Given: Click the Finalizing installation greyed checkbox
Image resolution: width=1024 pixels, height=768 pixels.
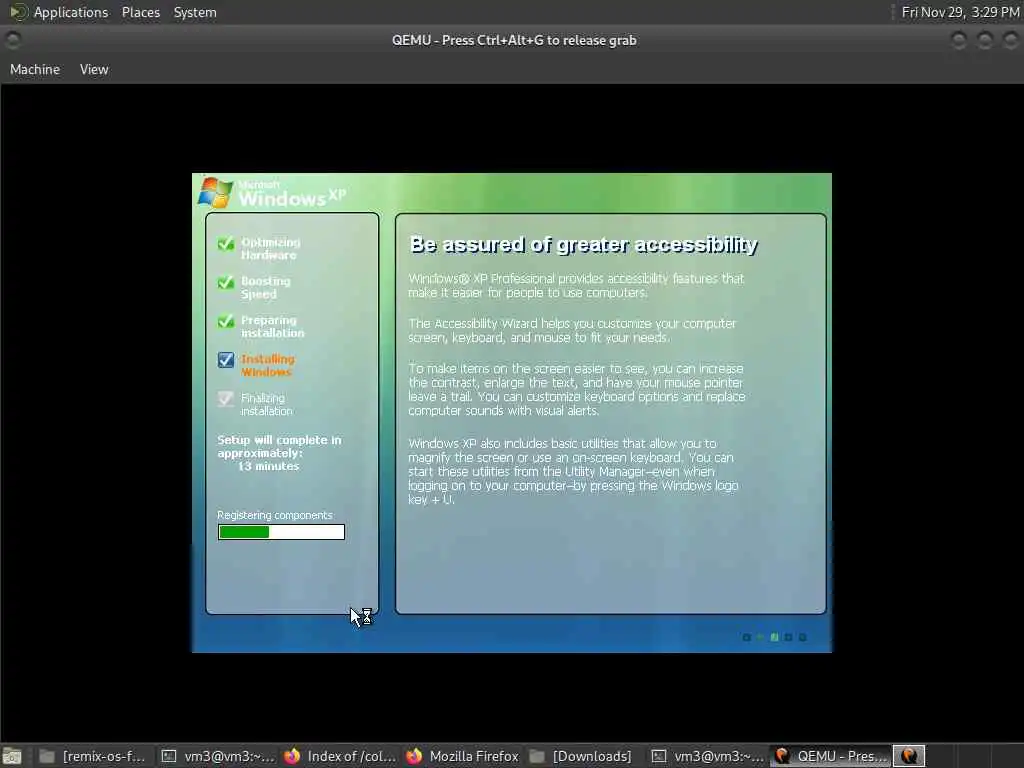Looking at the screenshot, I should [226, 399].
